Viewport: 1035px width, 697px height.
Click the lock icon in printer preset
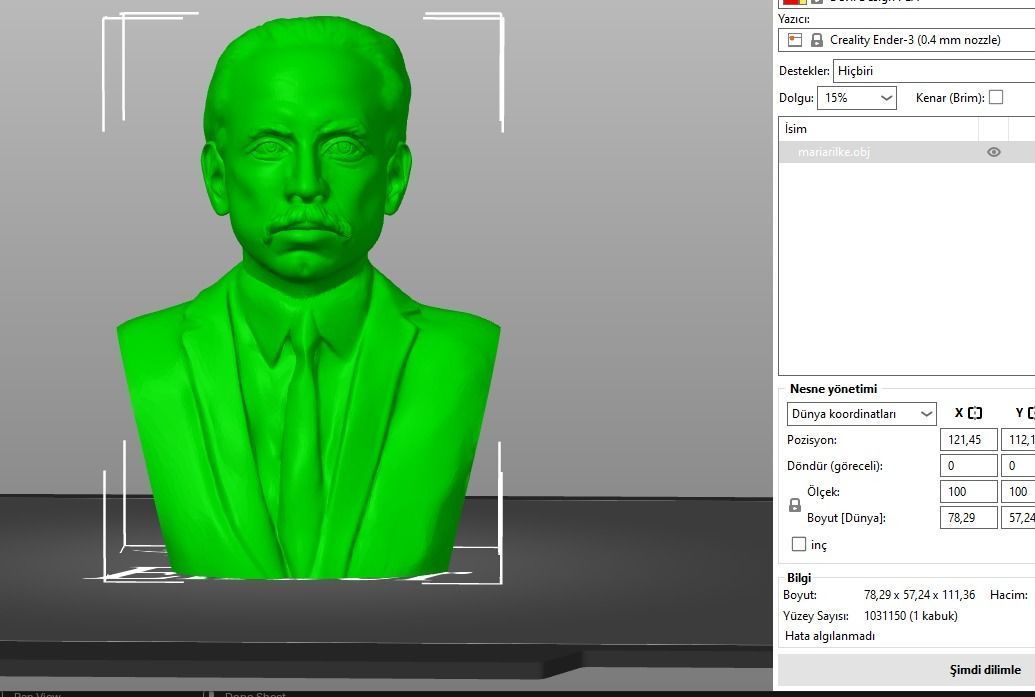(x=817, y=40)
